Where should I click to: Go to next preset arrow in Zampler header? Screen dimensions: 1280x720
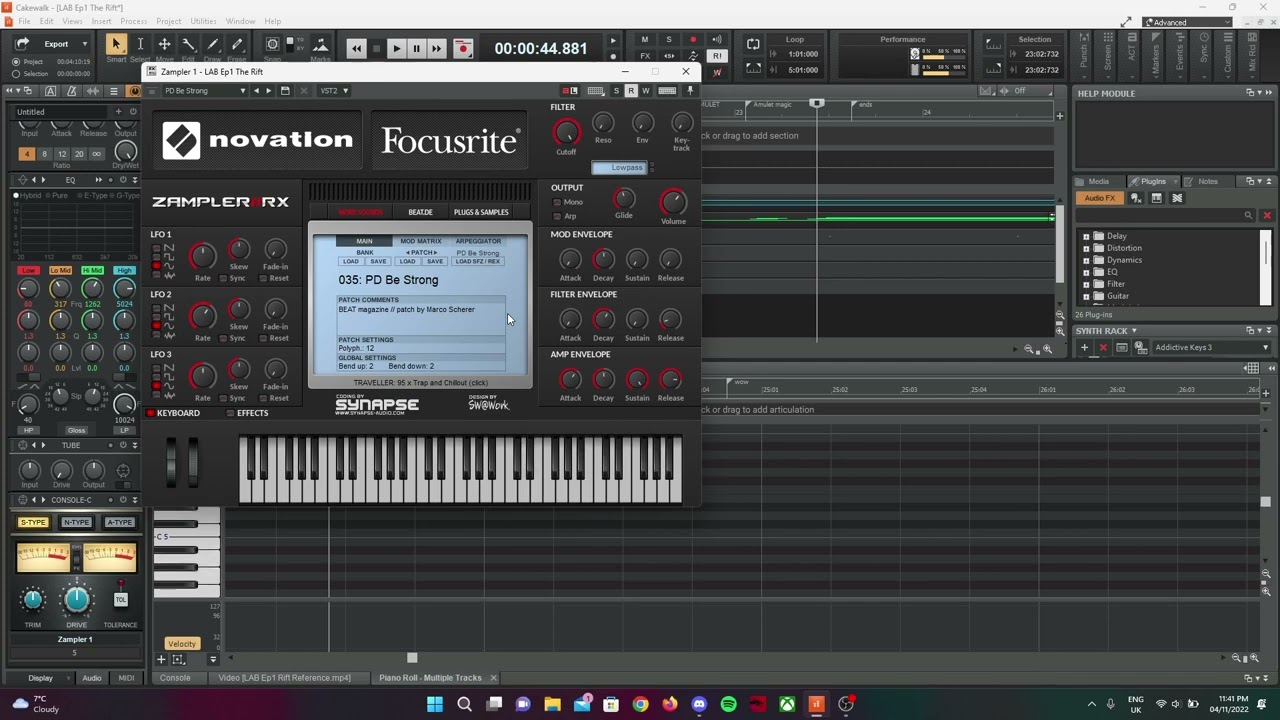pyautogui.click(x=268, y=91)
